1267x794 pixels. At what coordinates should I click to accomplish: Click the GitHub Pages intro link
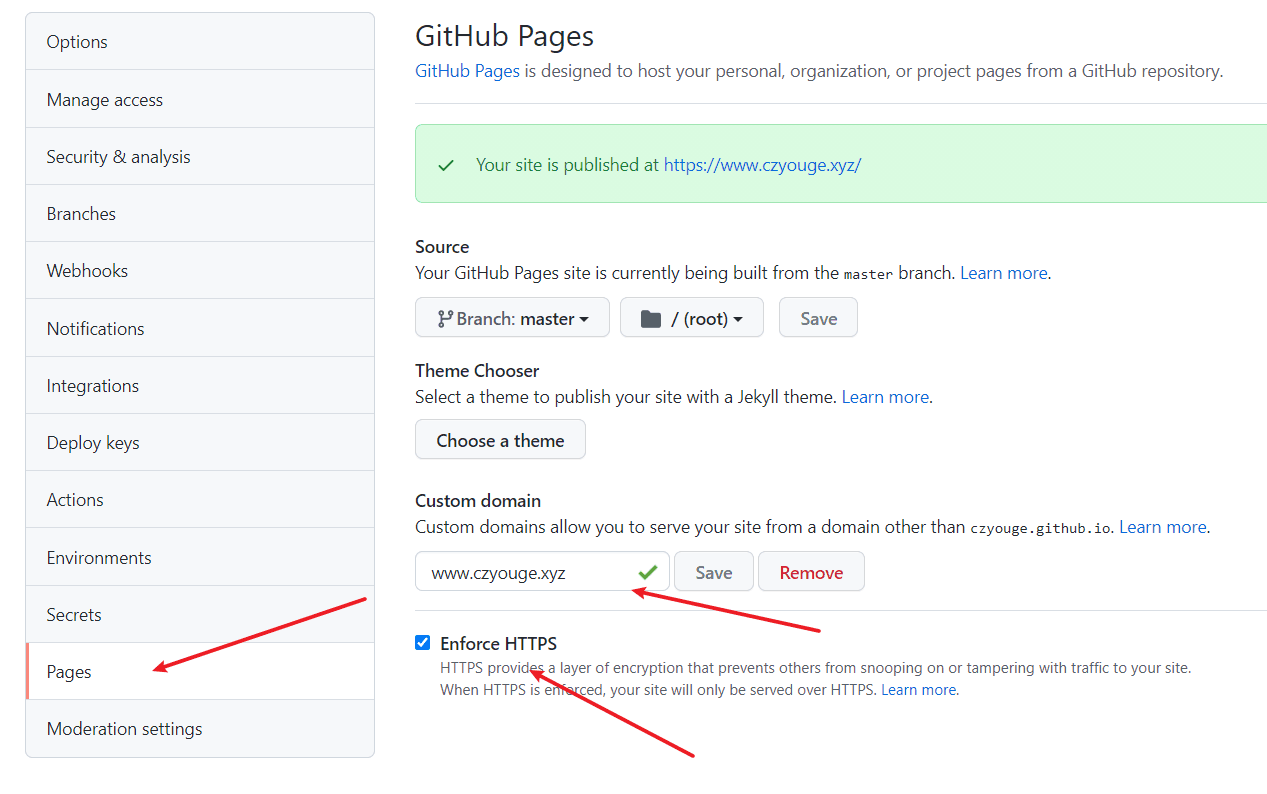click(467, 71)
